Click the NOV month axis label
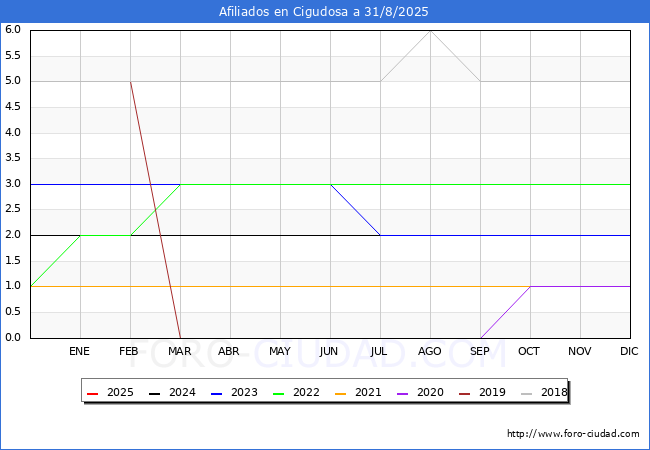 (x=580, y=351)
